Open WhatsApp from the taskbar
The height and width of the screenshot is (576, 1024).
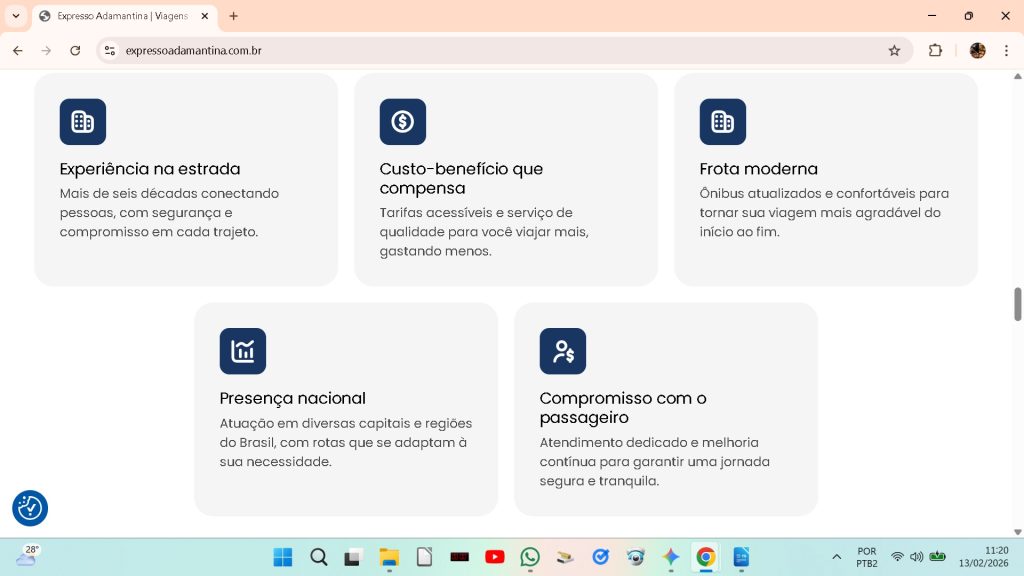tap(530, 557)
